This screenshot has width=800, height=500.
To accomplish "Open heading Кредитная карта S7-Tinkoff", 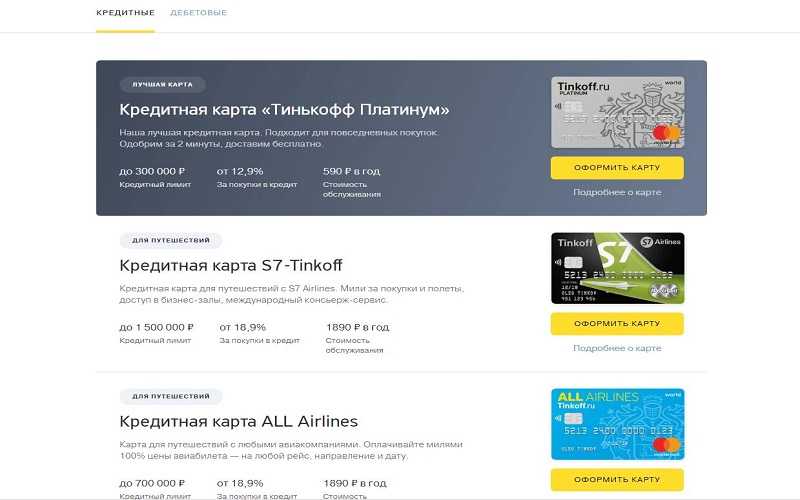I will pos(231,265).
